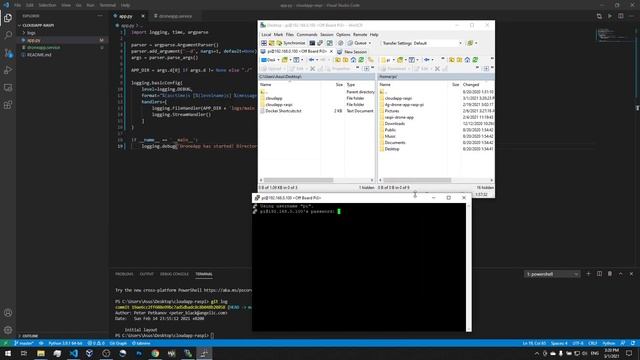Screen dimensions: 640x360
Task: Select the cloudapp-raspi folder in remote panel
Action: (x=398, y=98)
